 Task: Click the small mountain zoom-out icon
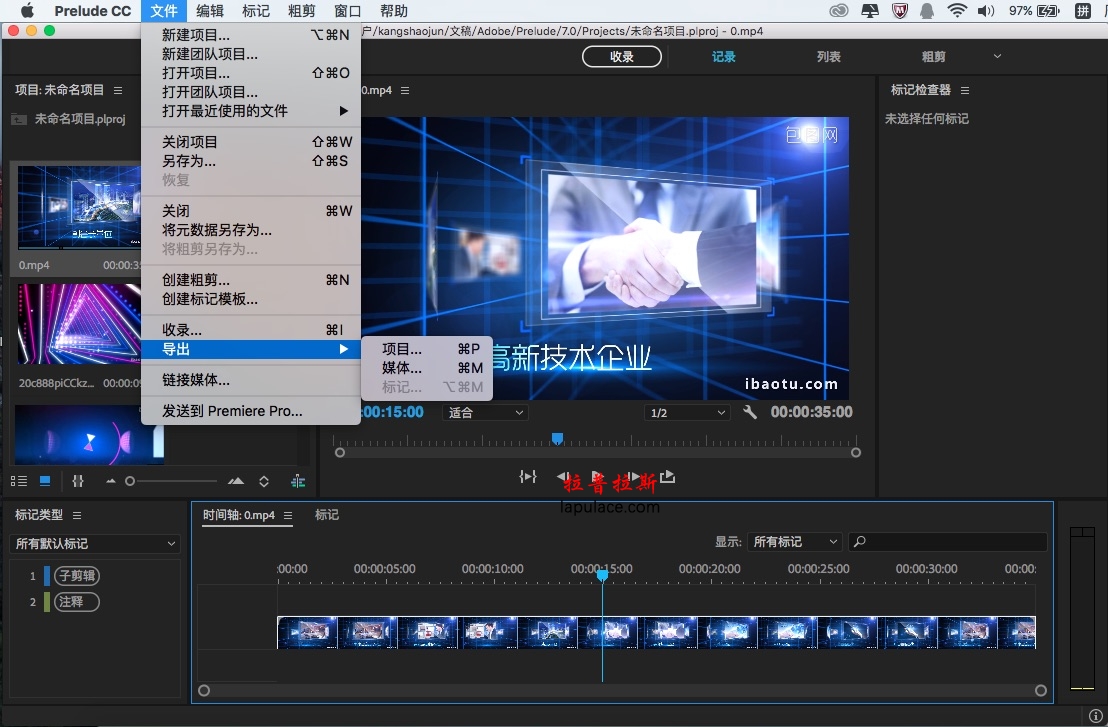pyautogui.click(x=110, y=481)
